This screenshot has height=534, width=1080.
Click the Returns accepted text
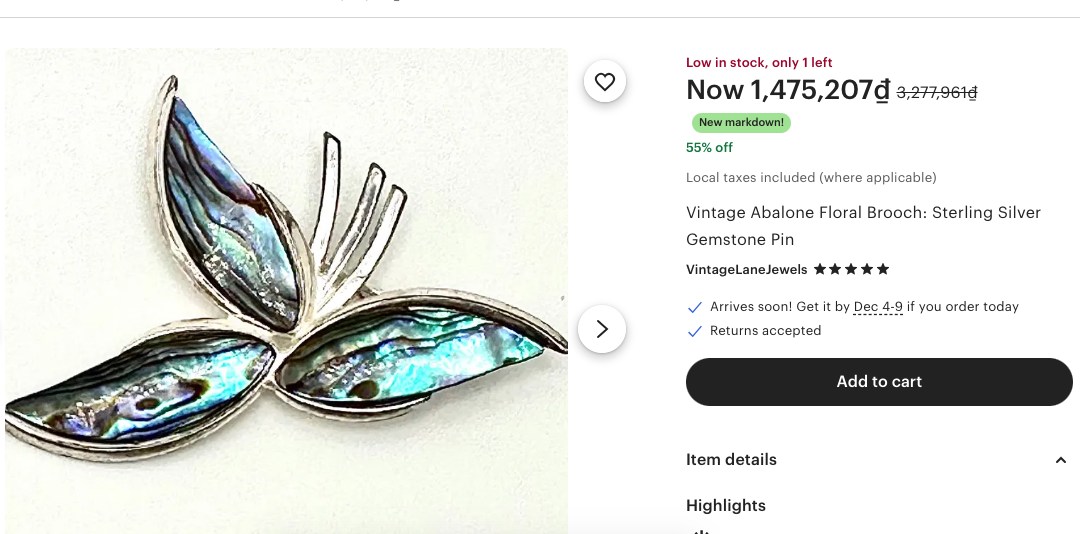765,331
